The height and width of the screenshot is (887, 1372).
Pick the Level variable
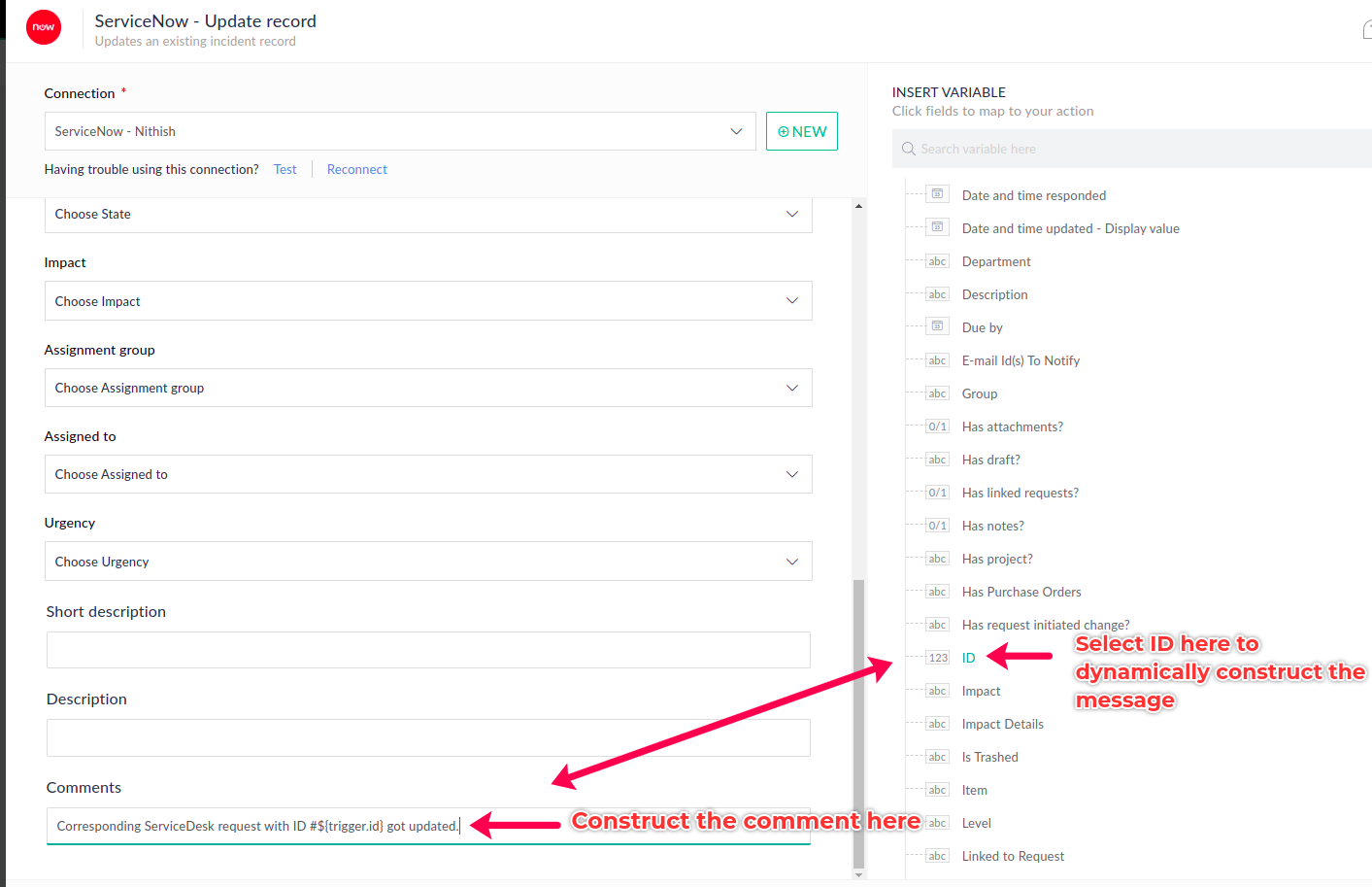(977, 823)
